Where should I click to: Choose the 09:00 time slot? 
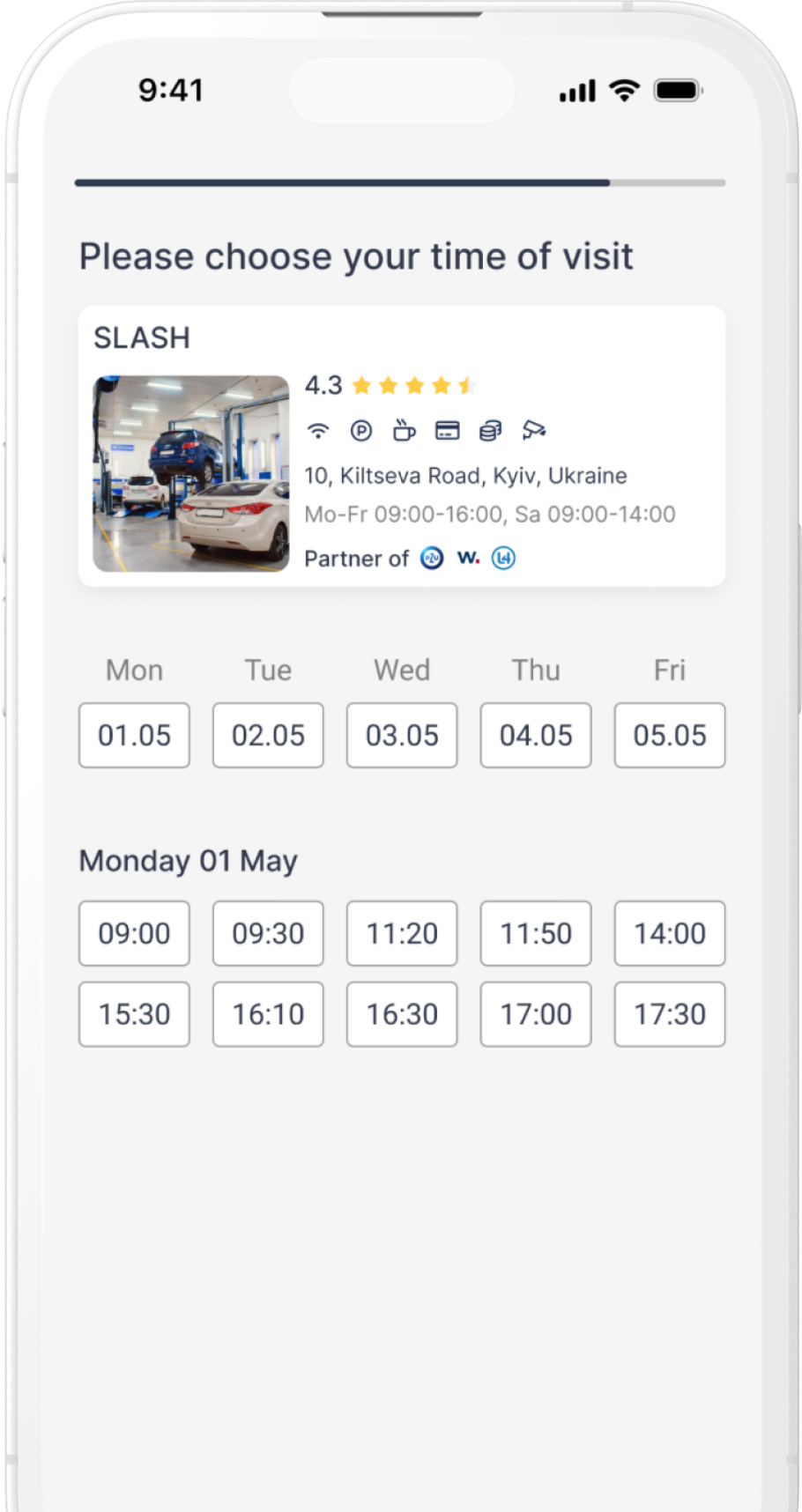(x=134, y=933)
